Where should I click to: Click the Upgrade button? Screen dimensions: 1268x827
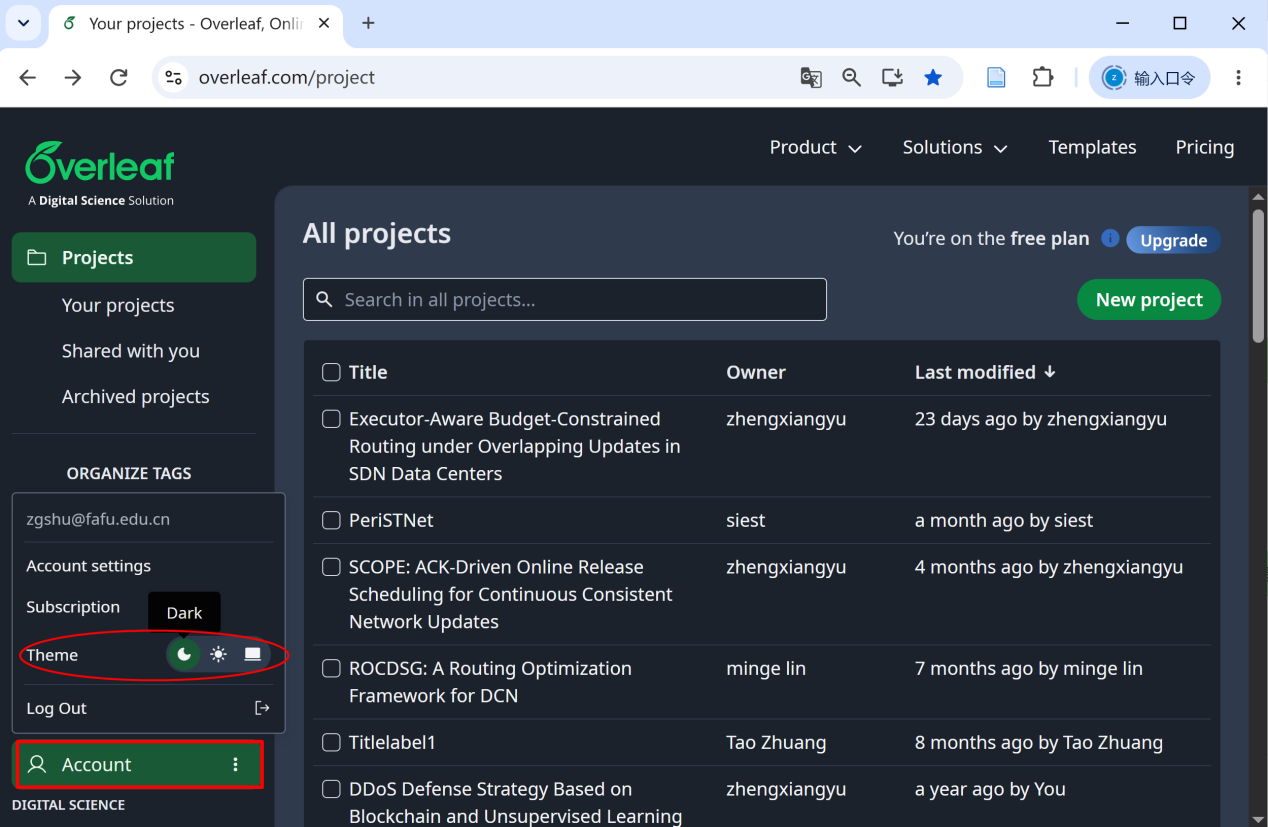tap(1173, 240)
